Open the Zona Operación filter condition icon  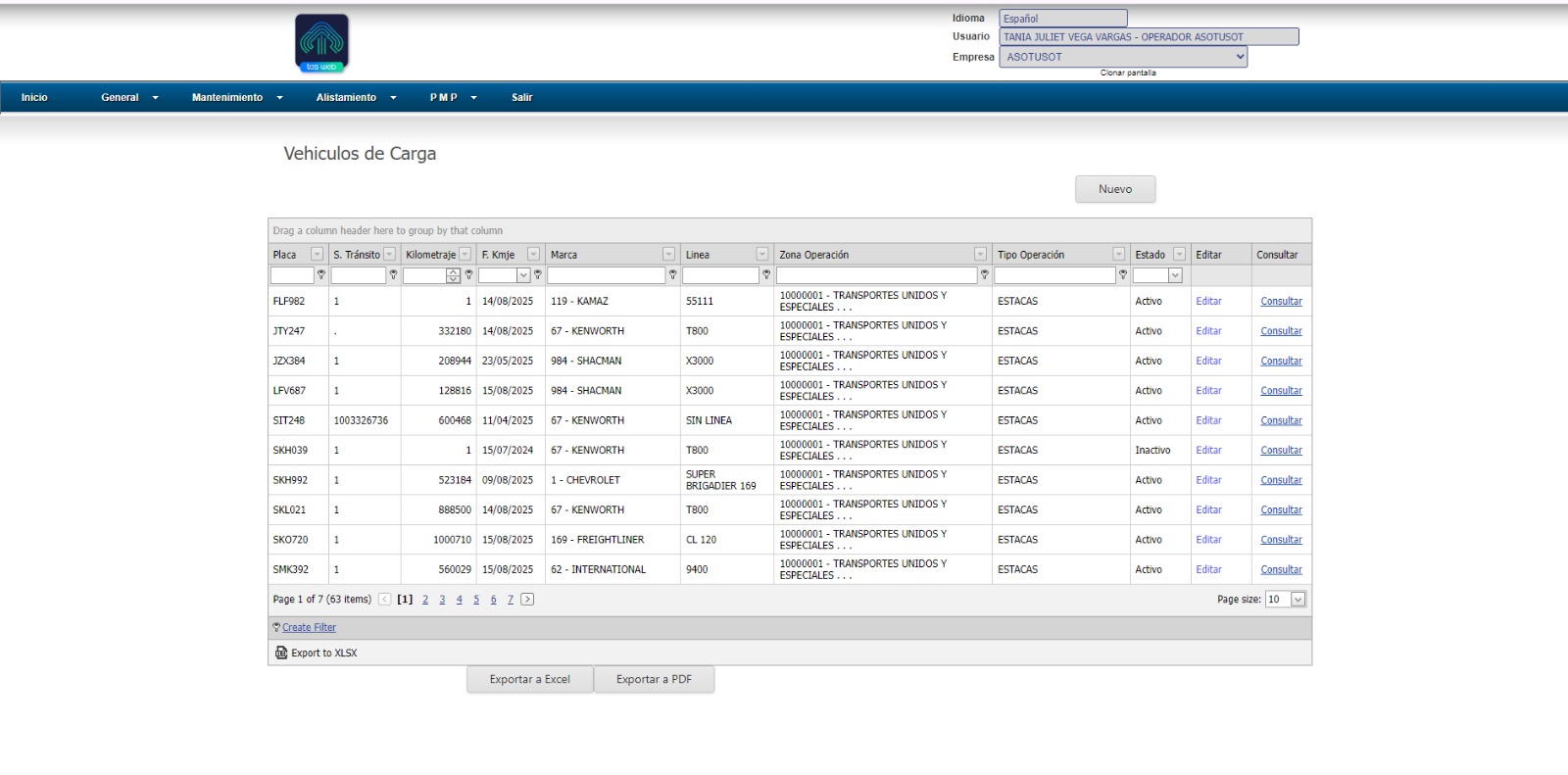[984, 275]
